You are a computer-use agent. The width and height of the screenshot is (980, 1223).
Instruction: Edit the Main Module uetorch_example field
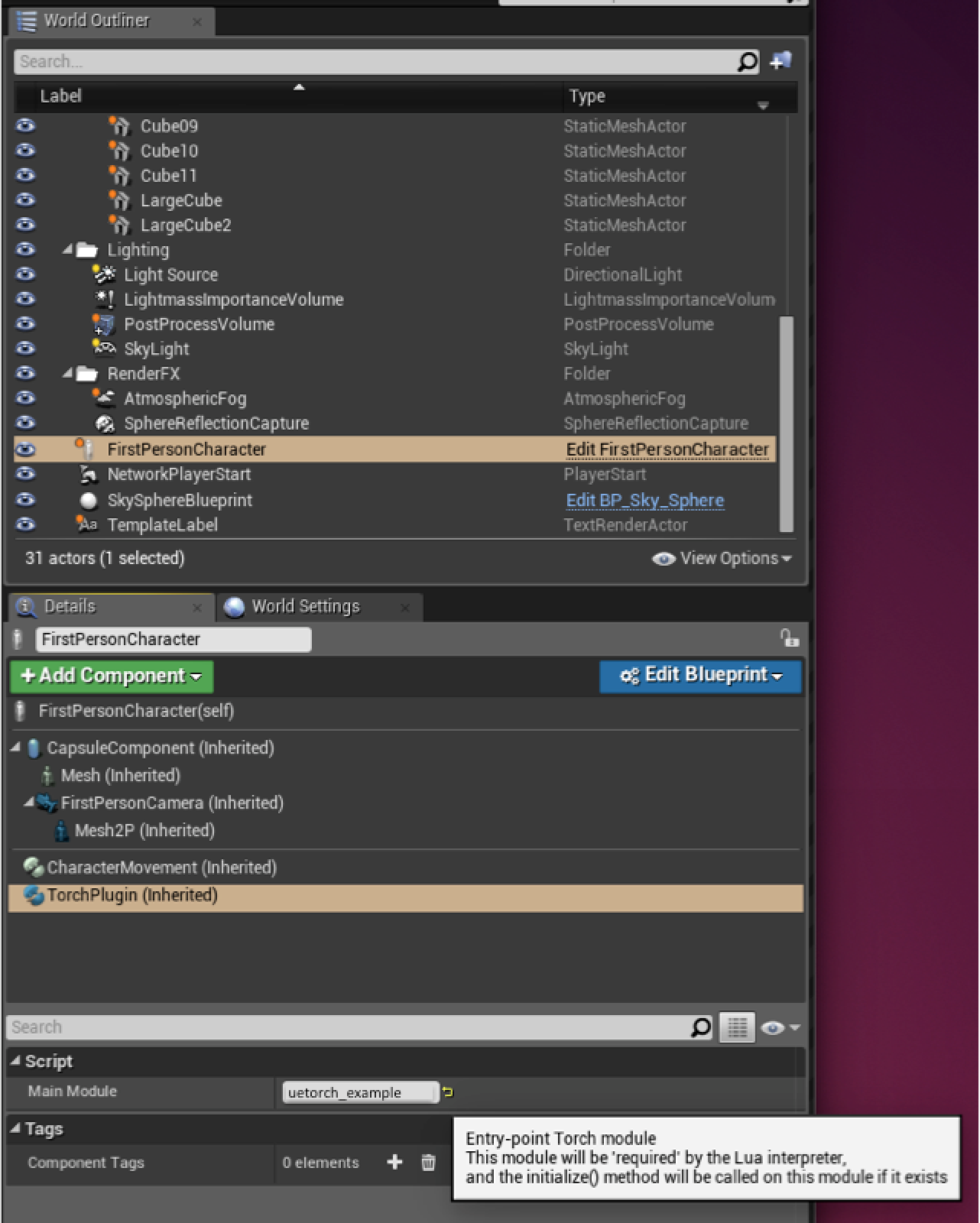pyautogui.click(x=361, y=1092)
